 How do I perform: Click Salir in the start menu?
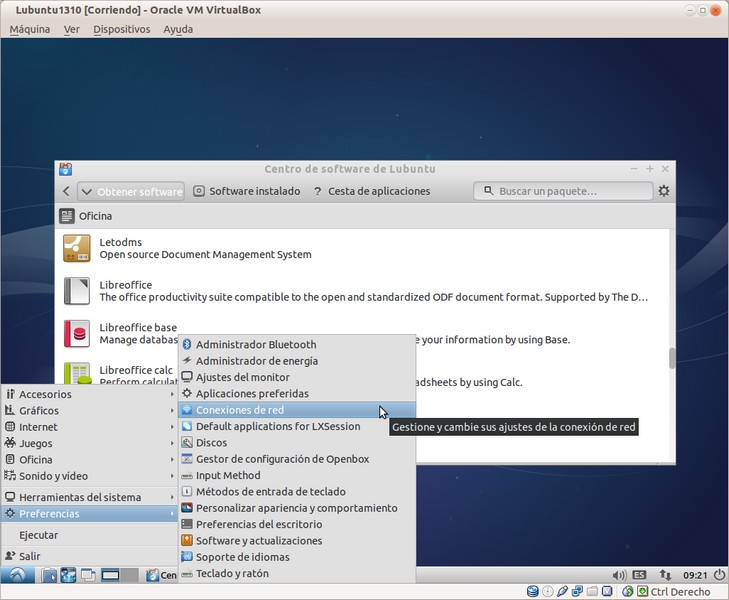[x=89, y=556]
